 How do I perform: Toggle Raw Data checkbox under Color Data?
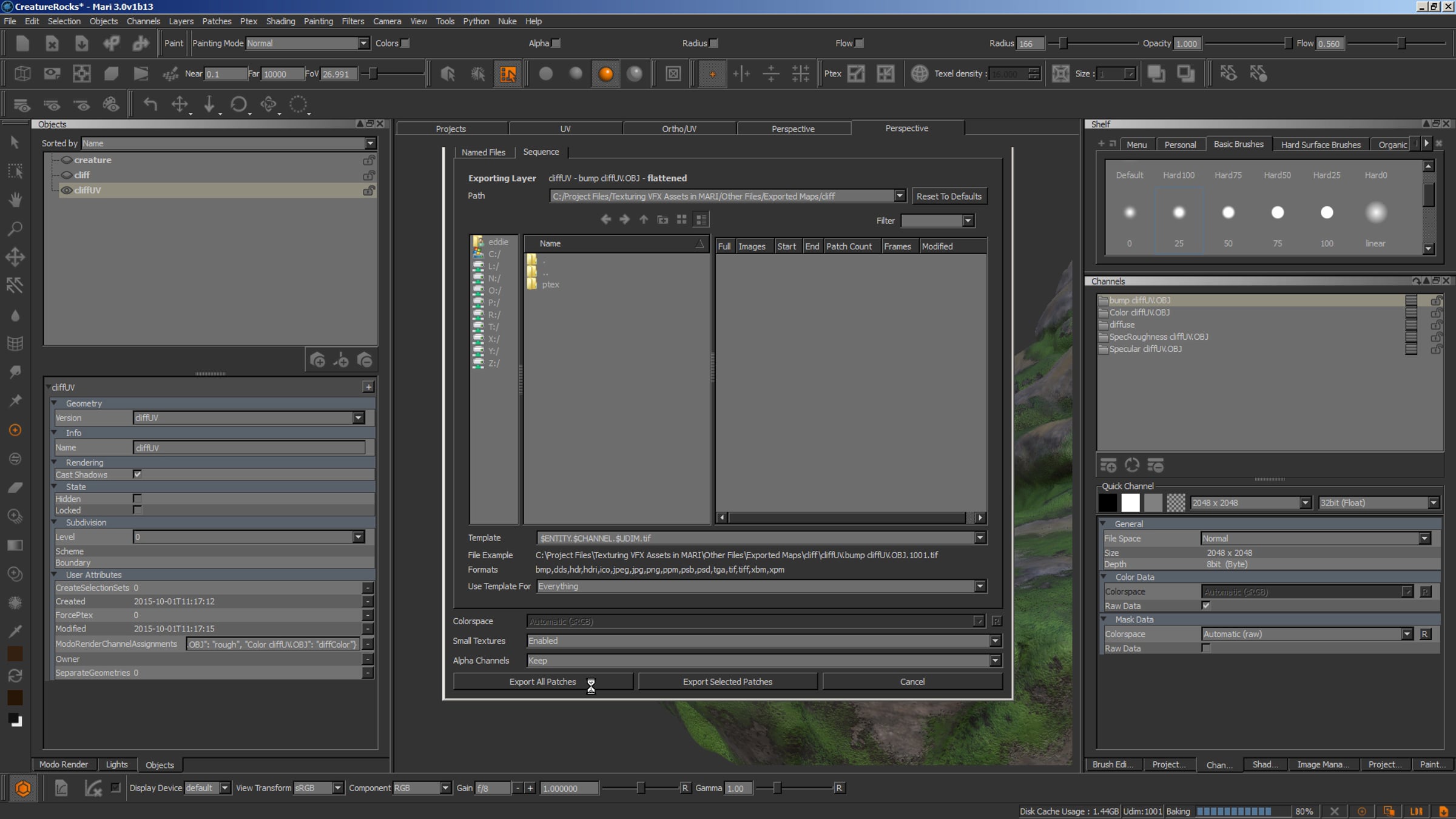click(1206, 605)
